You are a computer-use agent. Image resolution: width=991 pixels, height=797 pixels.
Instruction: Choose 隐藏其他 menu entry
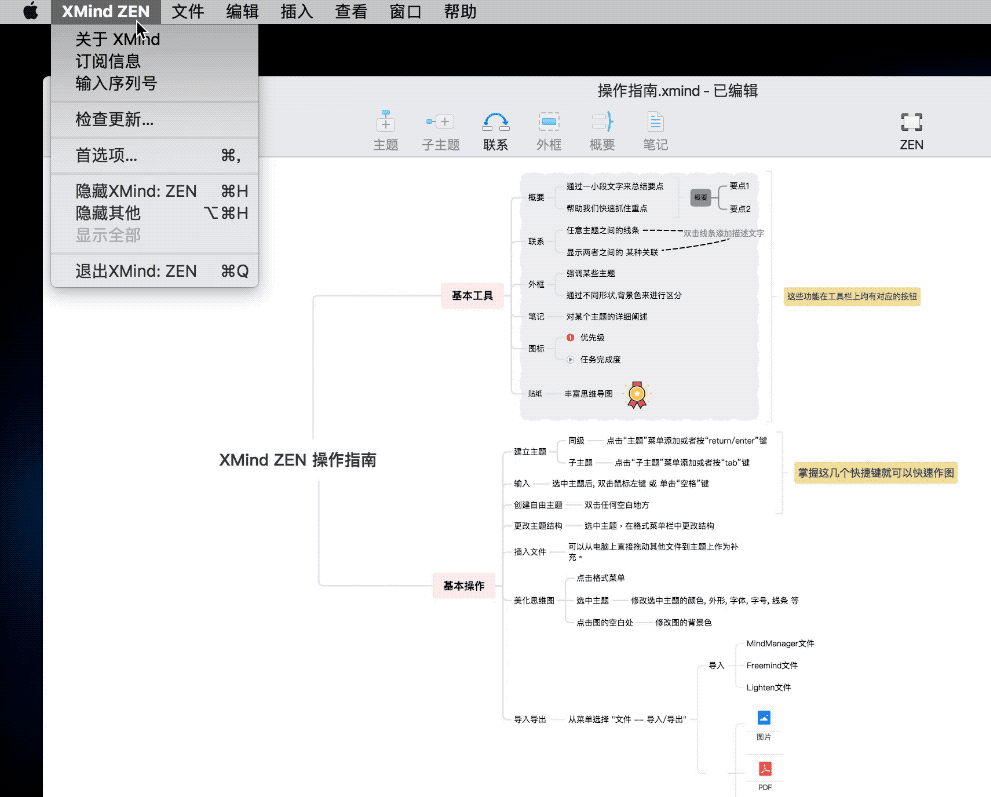tap(154, 213)
